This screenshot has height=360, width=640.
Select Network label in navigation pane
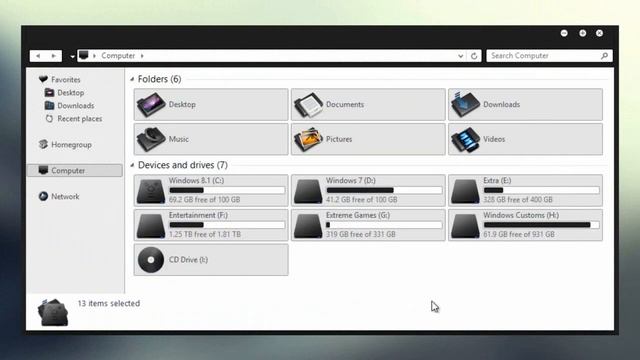(65, 196)
